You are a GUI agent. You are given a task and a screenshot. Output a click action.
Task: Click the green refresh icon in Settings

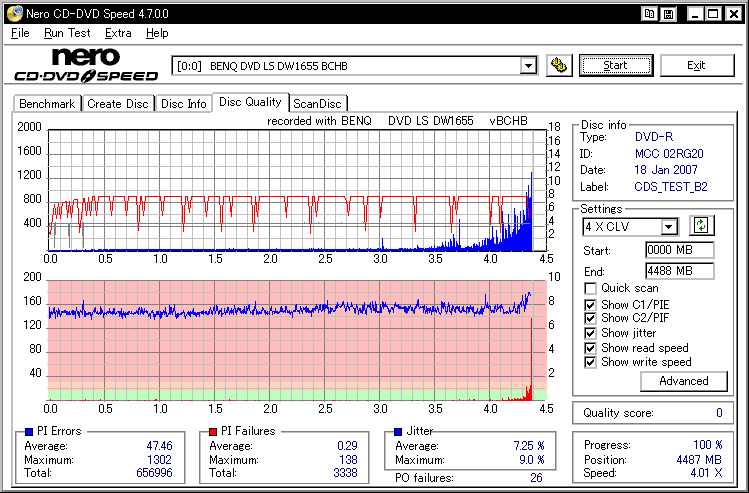[x=702, y=226]
